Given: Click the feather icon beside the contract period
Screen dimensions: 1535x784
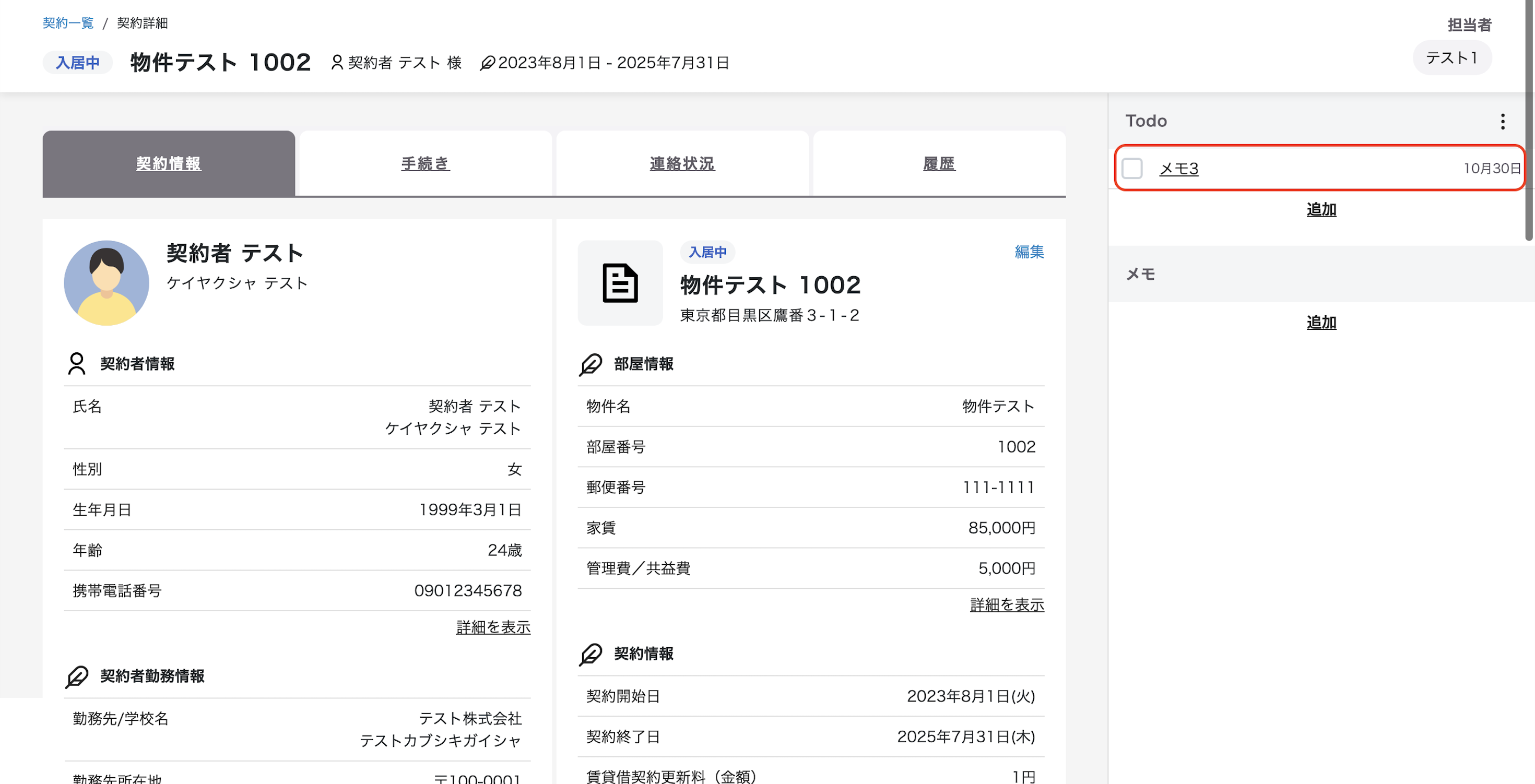Looking at the screenshot, I should 487,63.
